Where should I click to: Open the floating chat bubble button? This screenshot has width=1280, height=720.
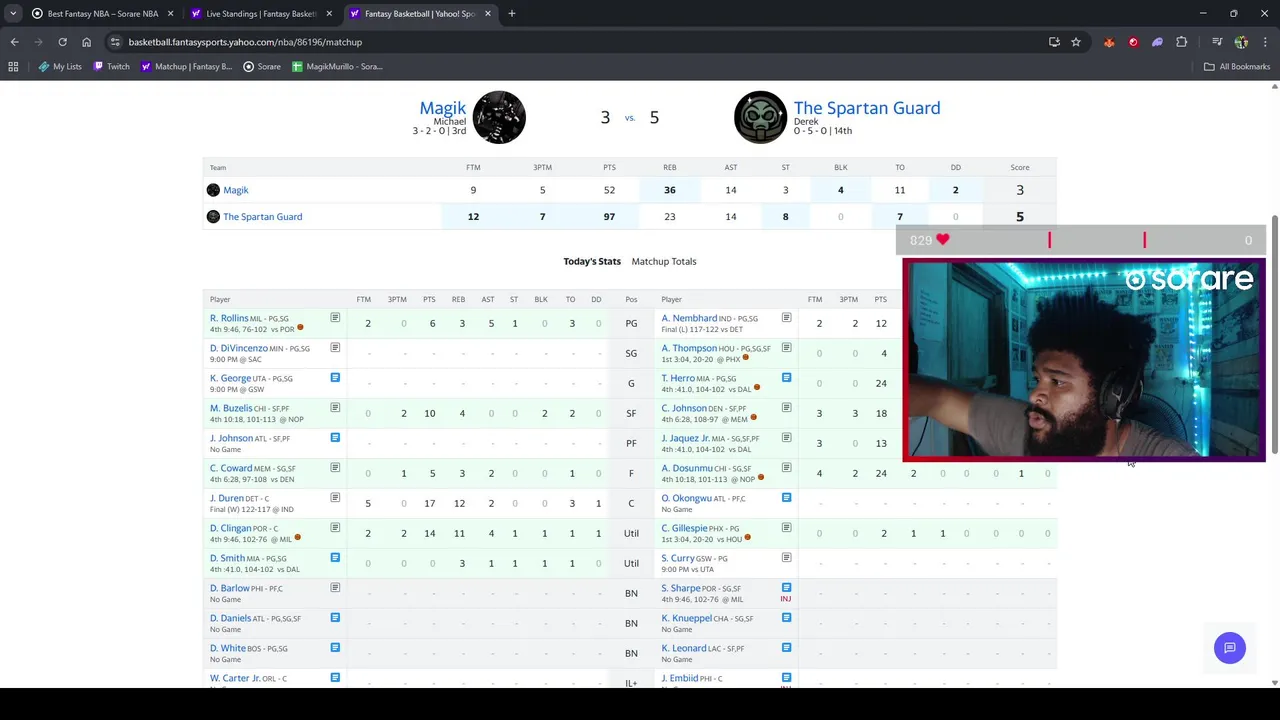(1230, 647)
